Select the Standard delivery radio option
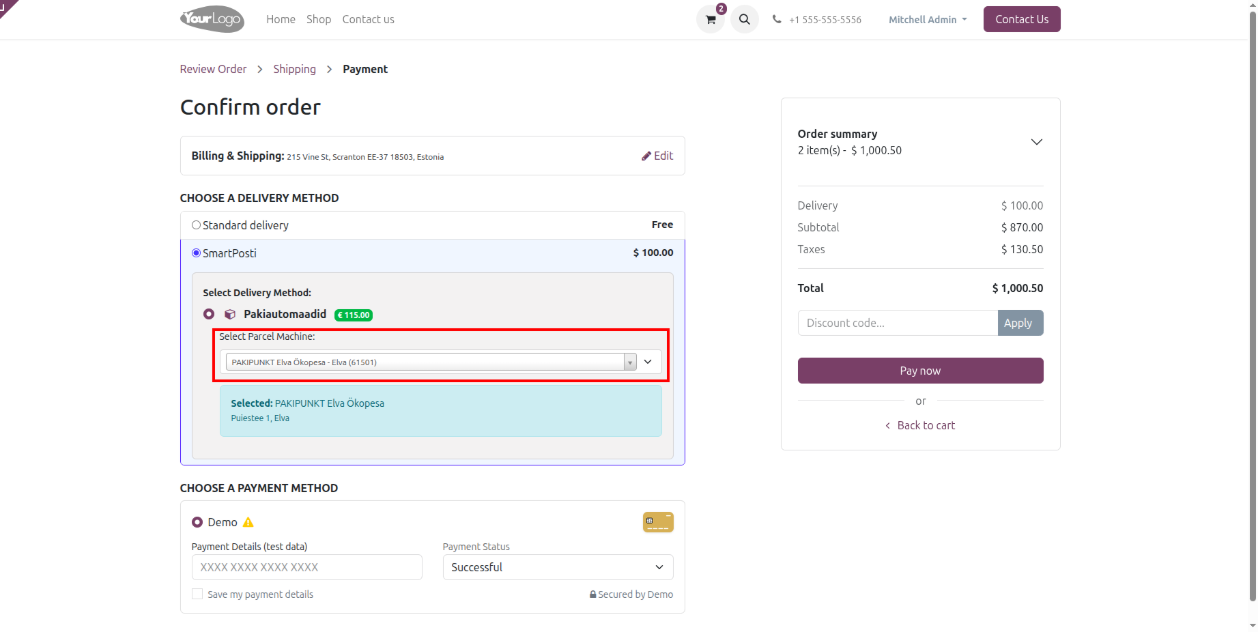The image size is (1258, 632). tap(196, 225)
